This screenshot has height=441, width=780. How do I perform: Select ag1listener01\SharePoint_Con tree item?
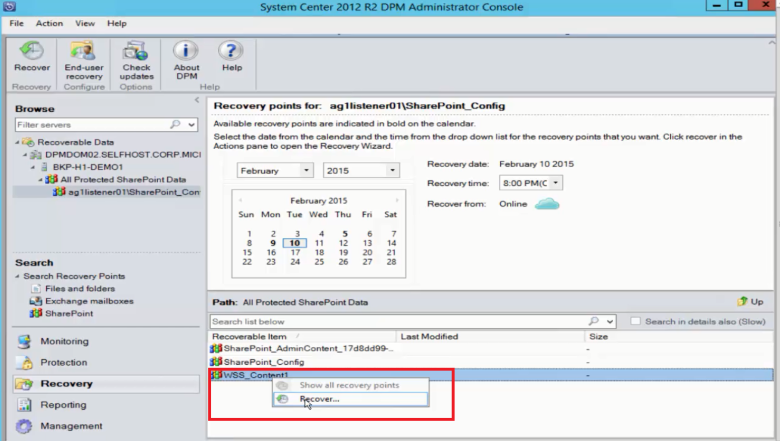pyautogui.click(x=134, y=192)
